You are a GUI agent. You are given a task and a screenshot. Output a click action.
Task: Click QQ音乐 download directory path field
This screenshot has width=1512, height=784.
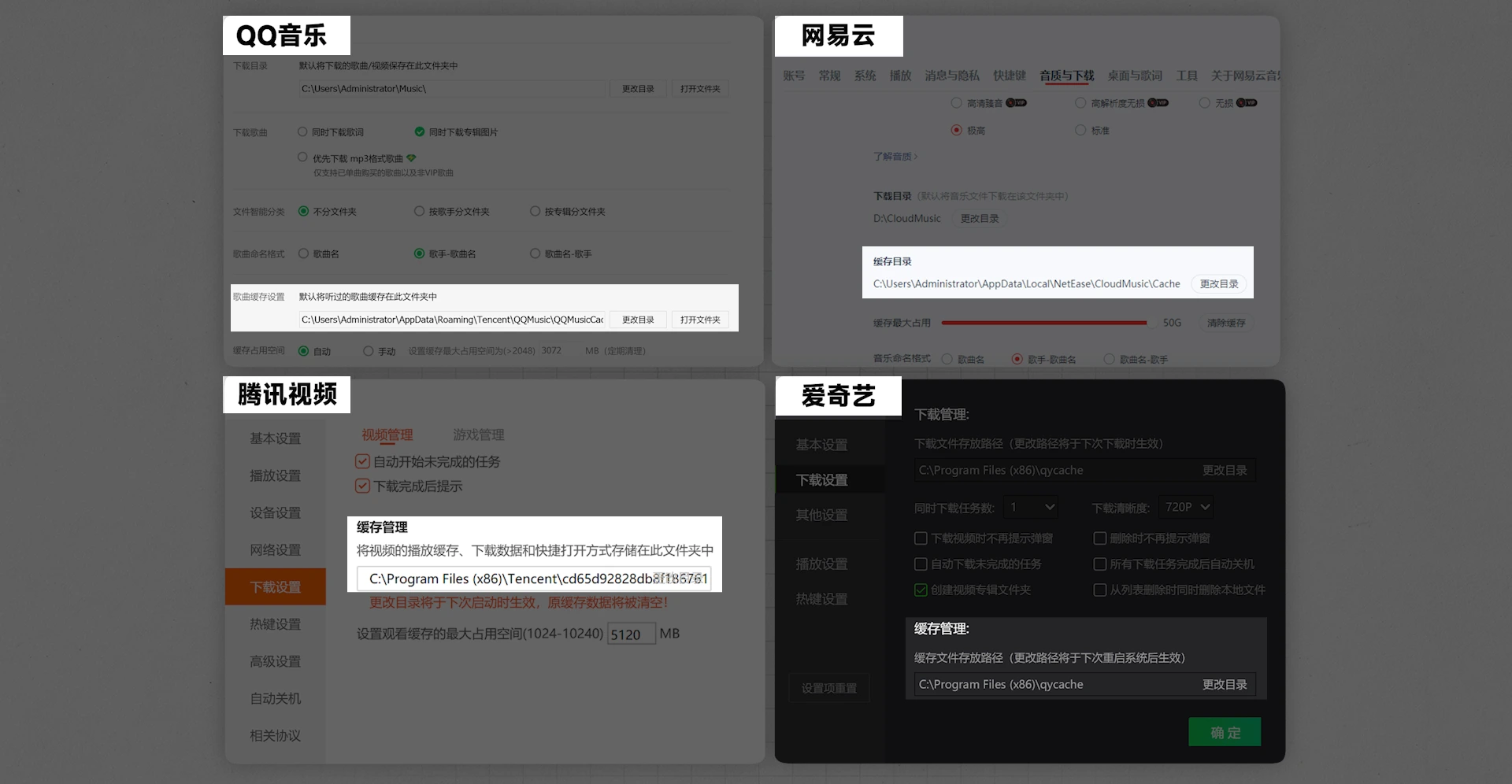[x=451, y=89]
